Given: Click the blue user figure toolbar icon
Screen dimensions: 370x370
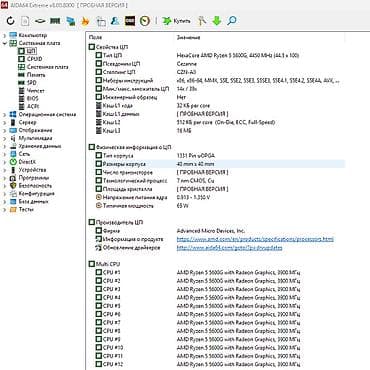Looking at the screenshot, I should tap(115, 21).
